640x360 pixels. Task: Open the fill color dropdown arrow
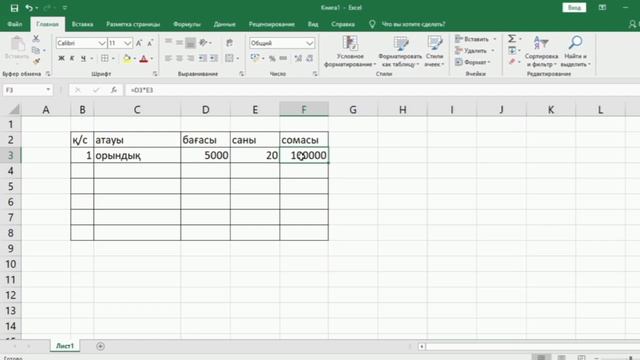(x=135, y=59)
